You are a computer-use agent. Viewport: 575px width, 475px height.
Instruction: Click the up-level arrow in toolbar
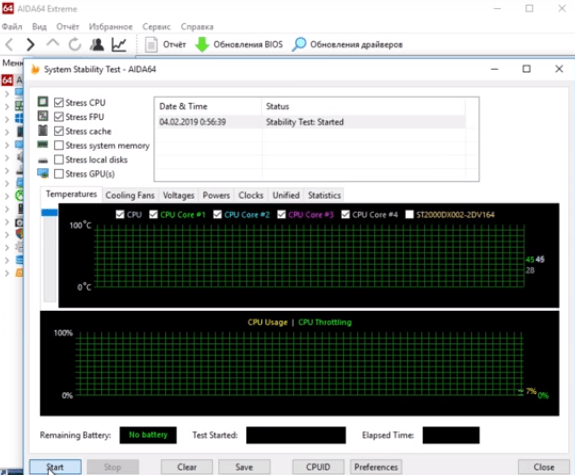tap(53, 44)
